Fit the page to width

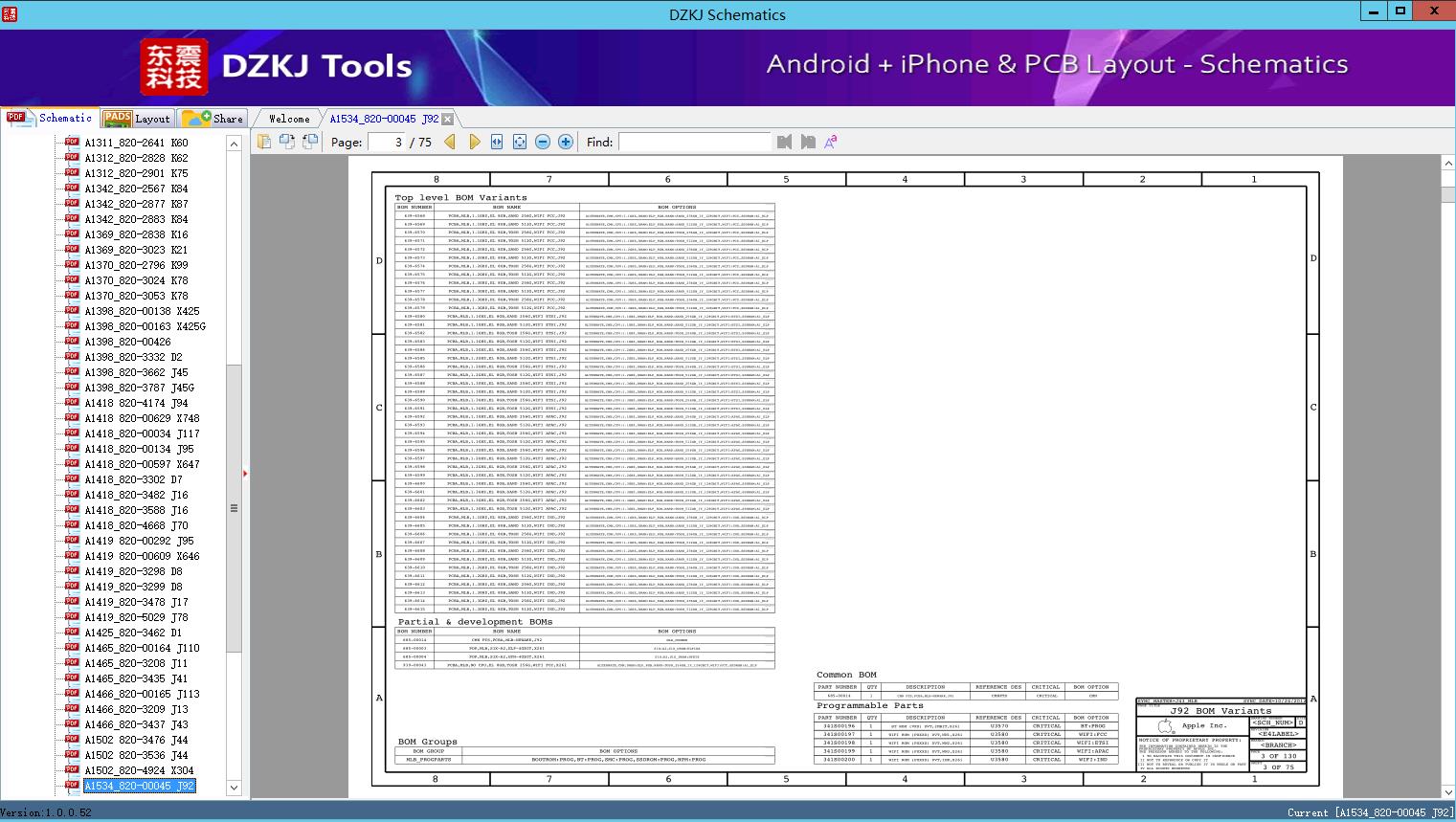pyautogui.click(x=497, y=142)
